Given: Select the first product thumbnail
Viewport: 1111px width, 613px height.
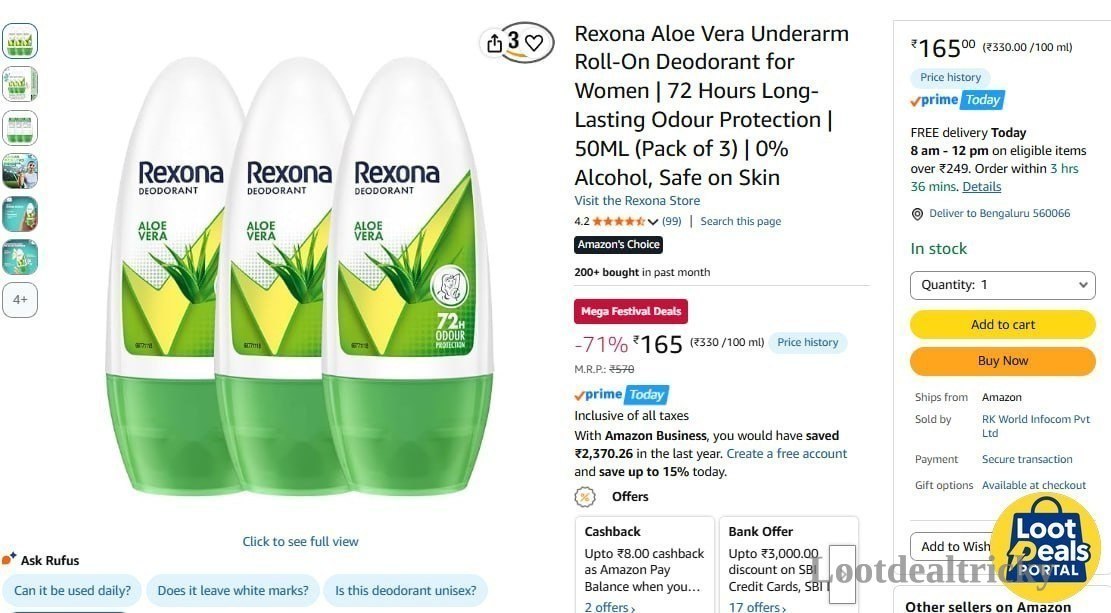Looking at the screenshot, I should 20,41.
